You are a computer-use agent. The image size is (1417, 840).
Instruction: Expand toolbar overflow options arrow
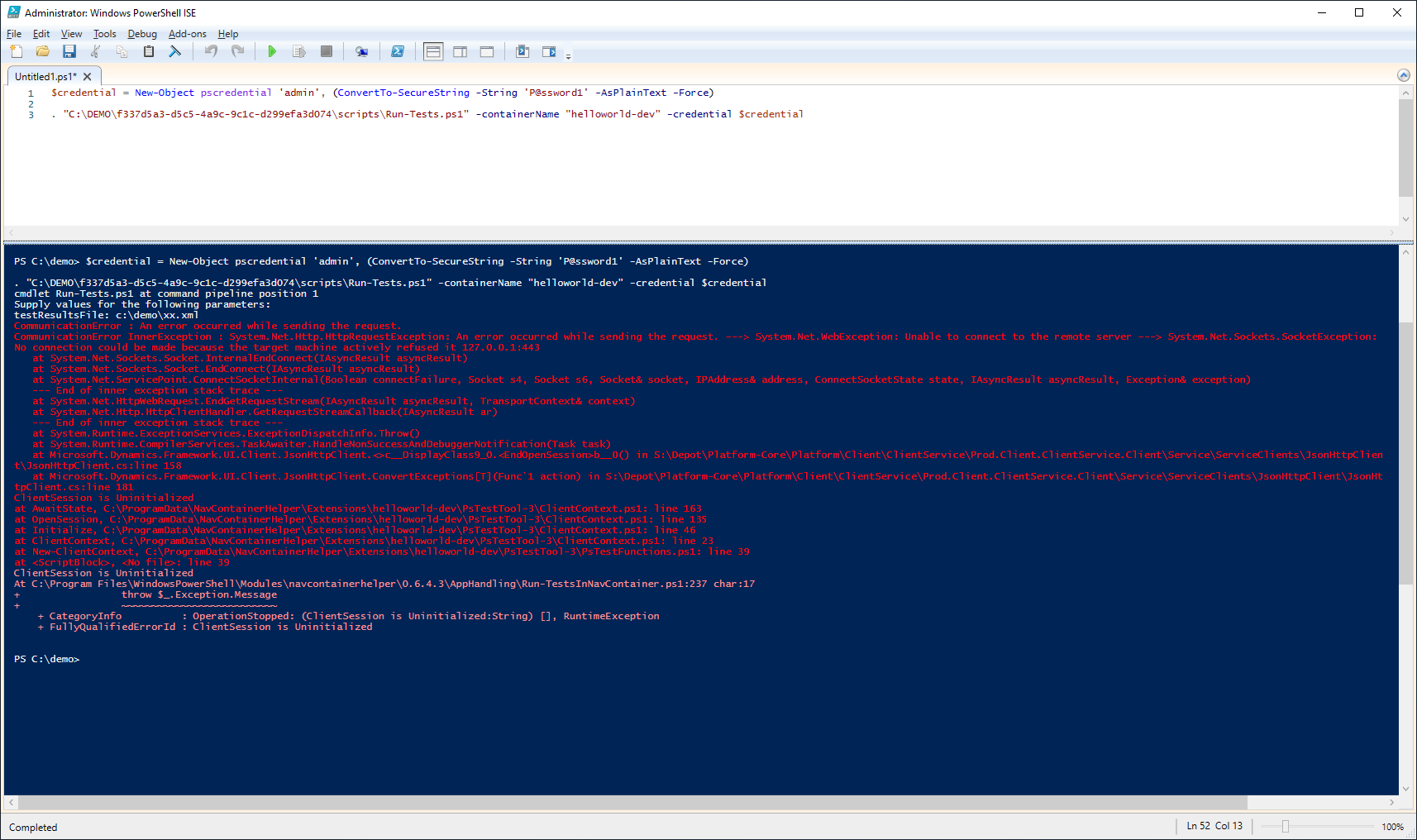coord(568,55)
